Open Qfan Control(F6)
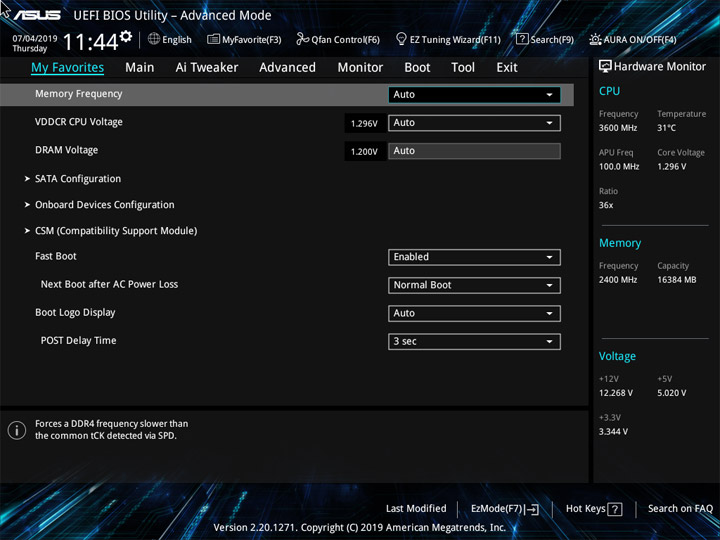720x540 pixels. [345, 39]
